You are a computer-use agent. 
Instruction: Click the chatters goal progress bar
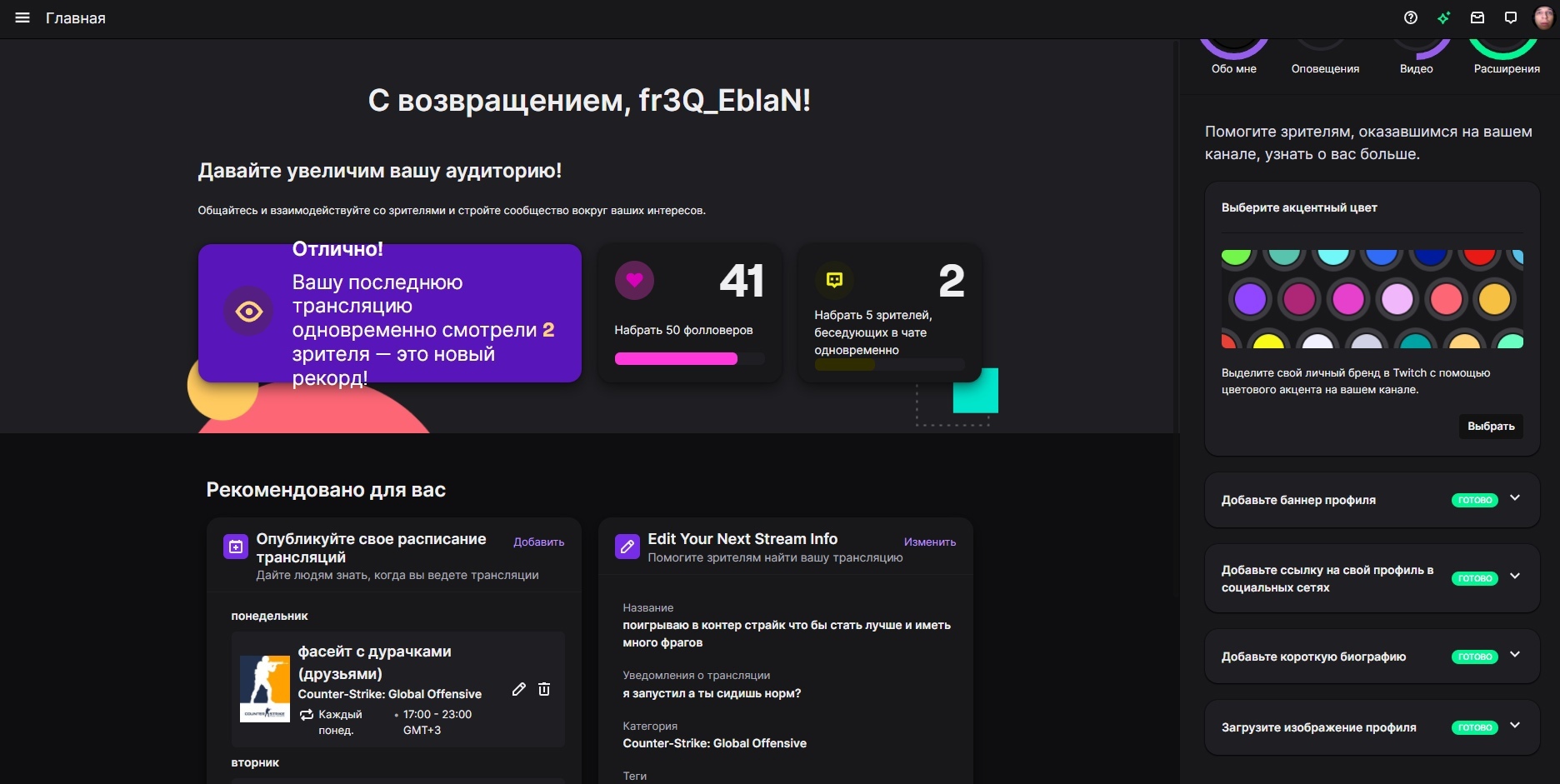[889, 365]
